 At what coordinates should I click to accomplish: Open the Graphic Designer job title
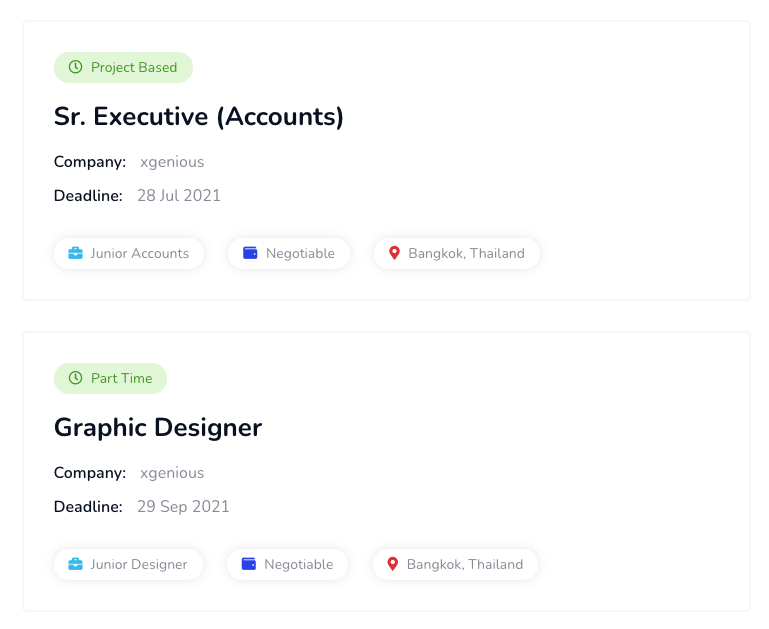tap(158, 428)
